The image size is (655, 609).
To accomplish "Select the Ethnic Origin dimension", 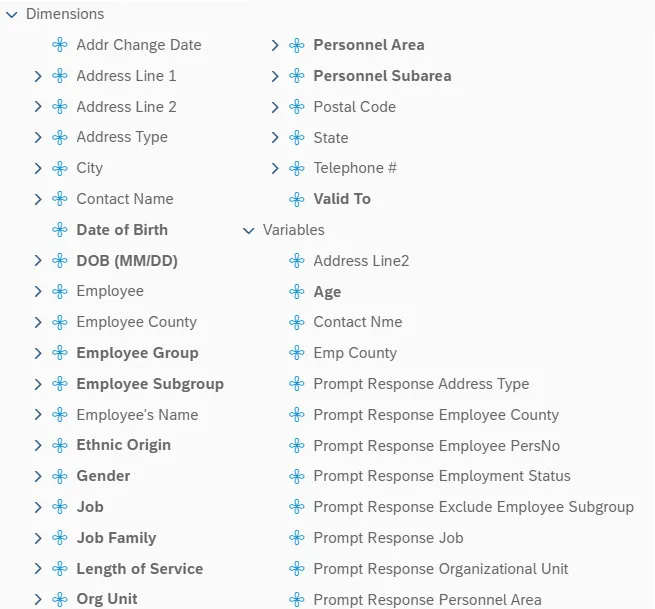I will pos(123,445).
